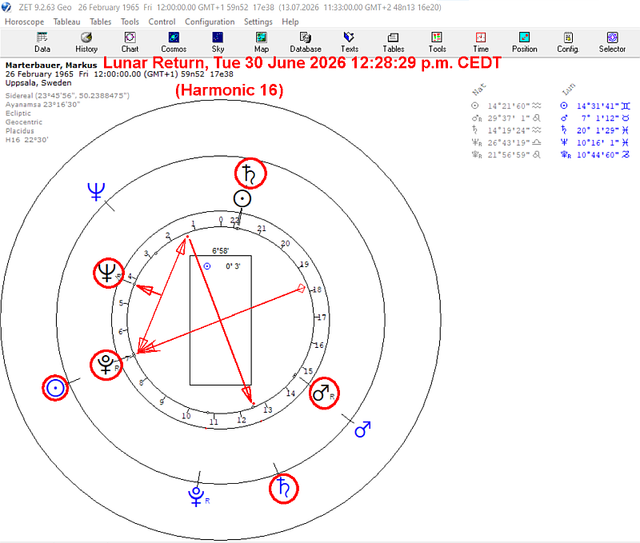Open the Settings menu

(x=258, y=22)
